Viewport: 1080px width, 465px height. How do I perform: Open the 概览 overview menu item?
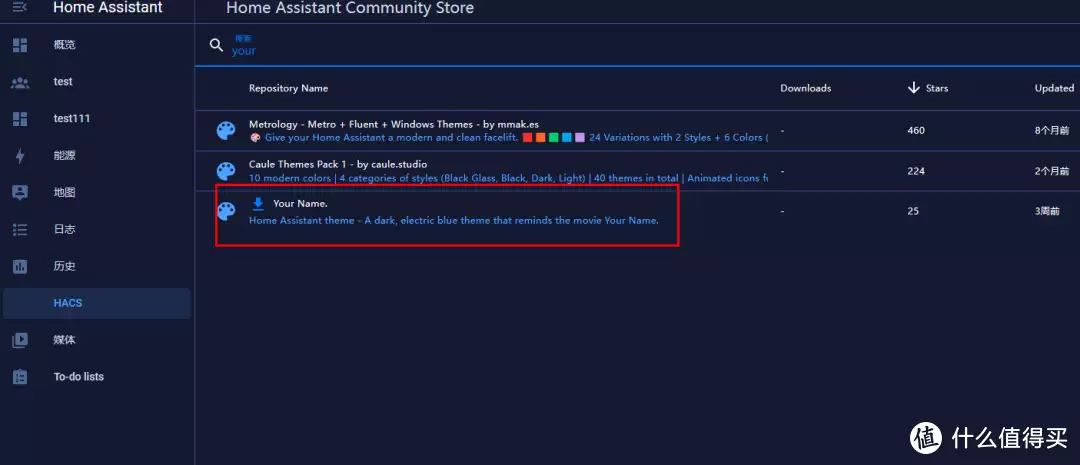coord(96,45)
